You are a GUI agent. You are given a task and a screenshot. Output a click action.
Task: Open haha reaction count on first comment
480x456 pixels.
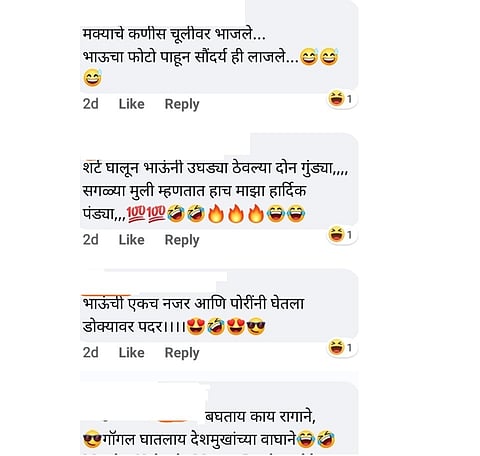pyautogui.click(x=341, y=99)
